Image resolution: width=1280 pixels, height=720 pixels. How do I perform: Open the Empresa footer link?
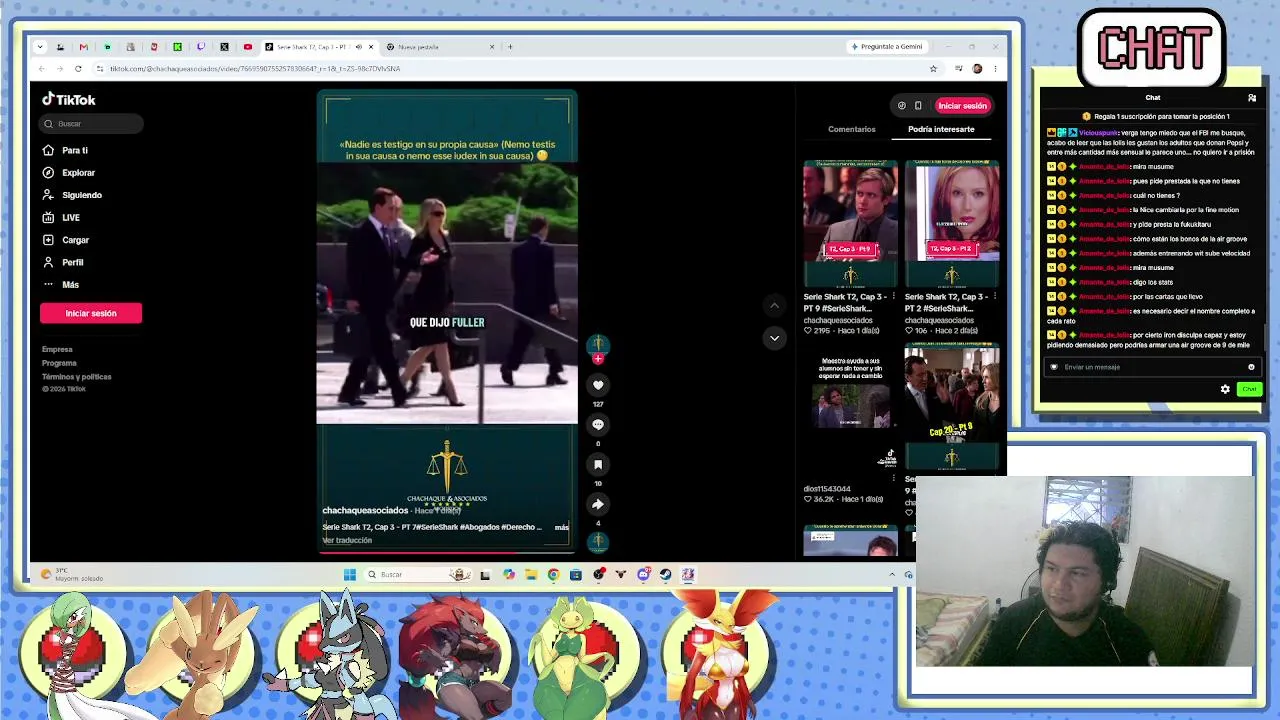57,349
